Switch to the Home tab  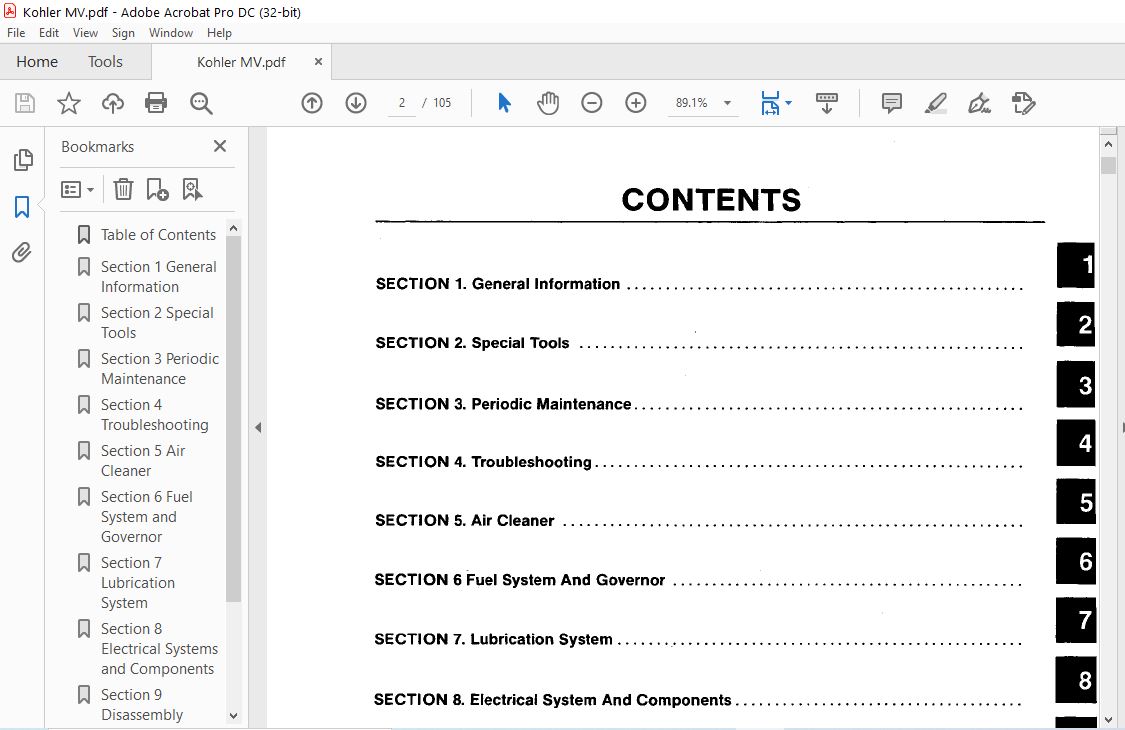pyautogui.click(x=37, y=62)
